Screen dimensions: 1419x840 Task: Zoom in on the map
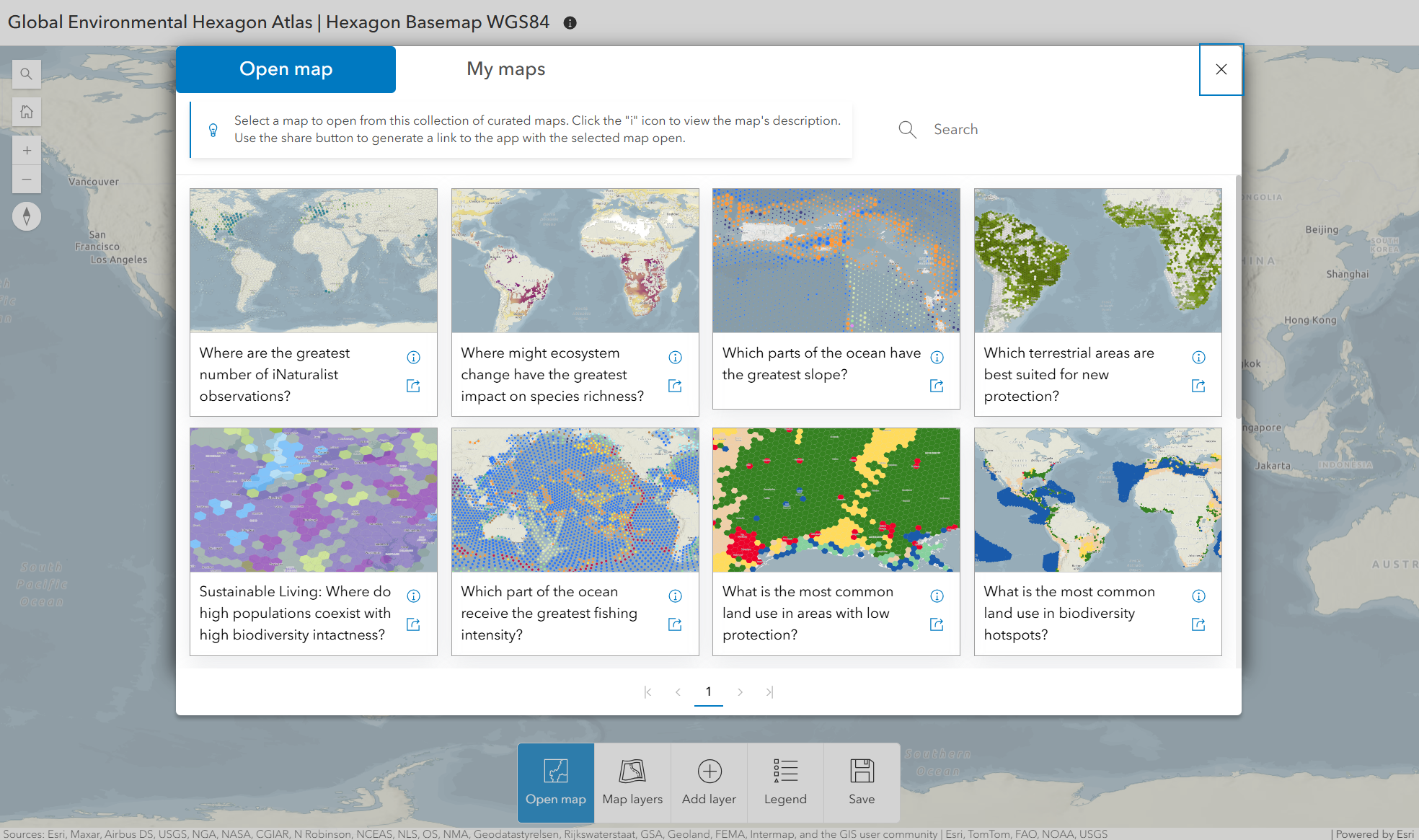27,151
